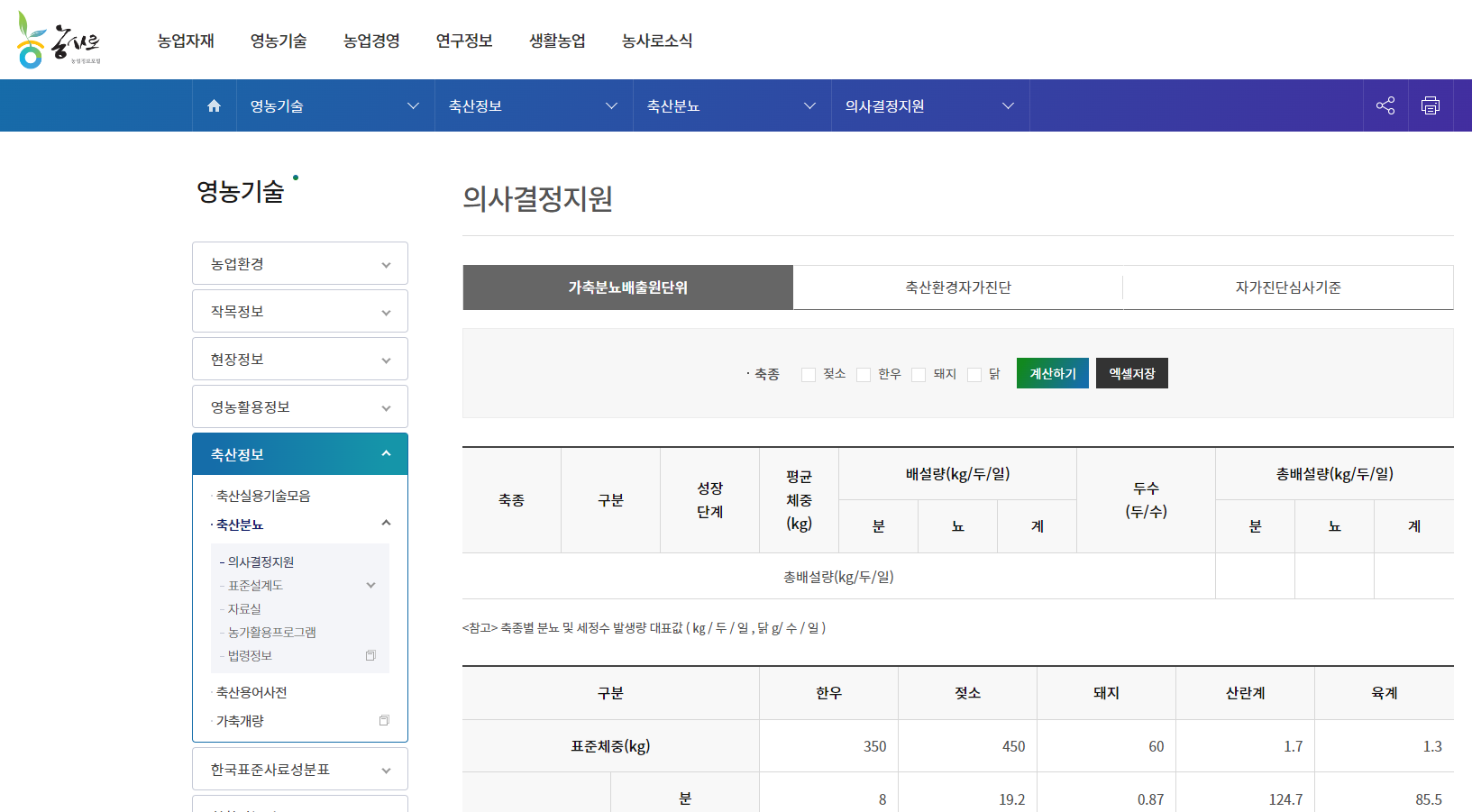1472x812 pixels.
Task: Collapse the 축산분뇨 submenu arrow
Action: tap(386, 523)
